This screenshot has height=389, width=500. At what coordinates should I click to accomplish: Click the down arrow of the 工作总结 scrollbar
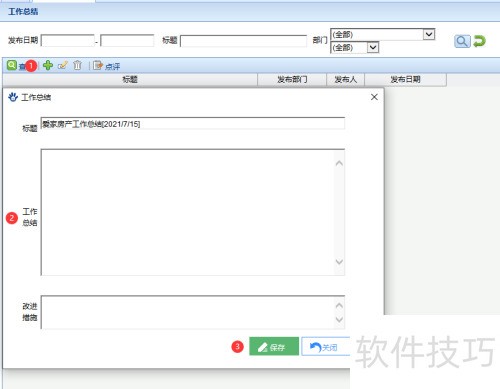[x=339, y=262]
